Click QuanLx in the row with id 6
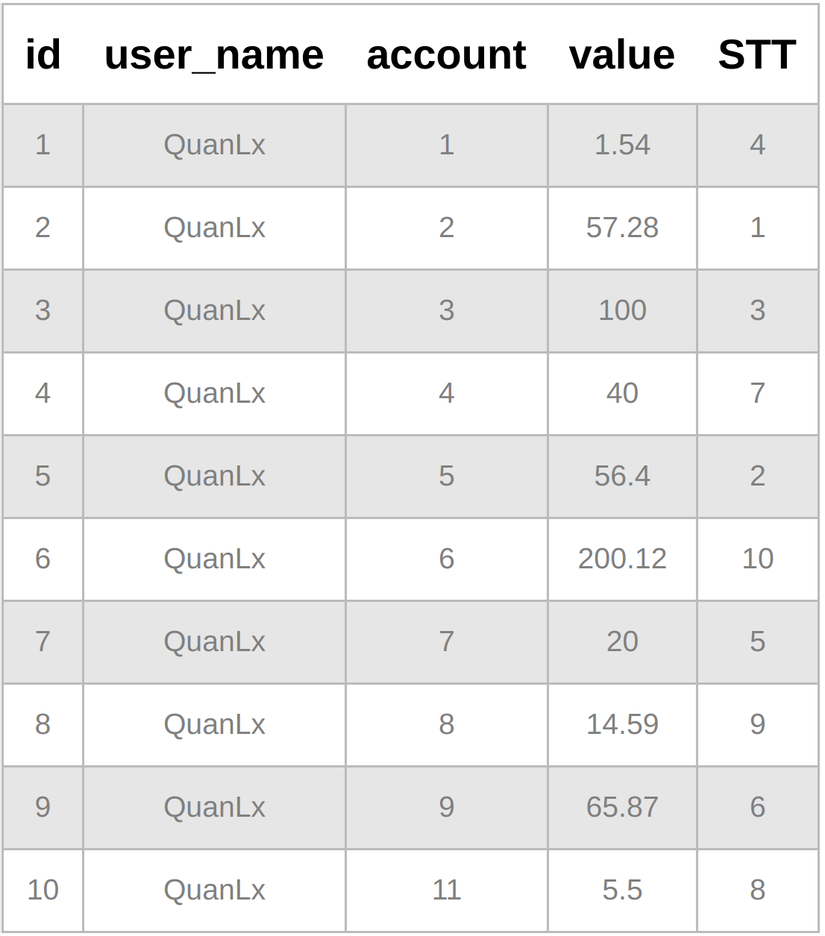The width and height of the screenshot is (825, 936). (x=214, y=559)
